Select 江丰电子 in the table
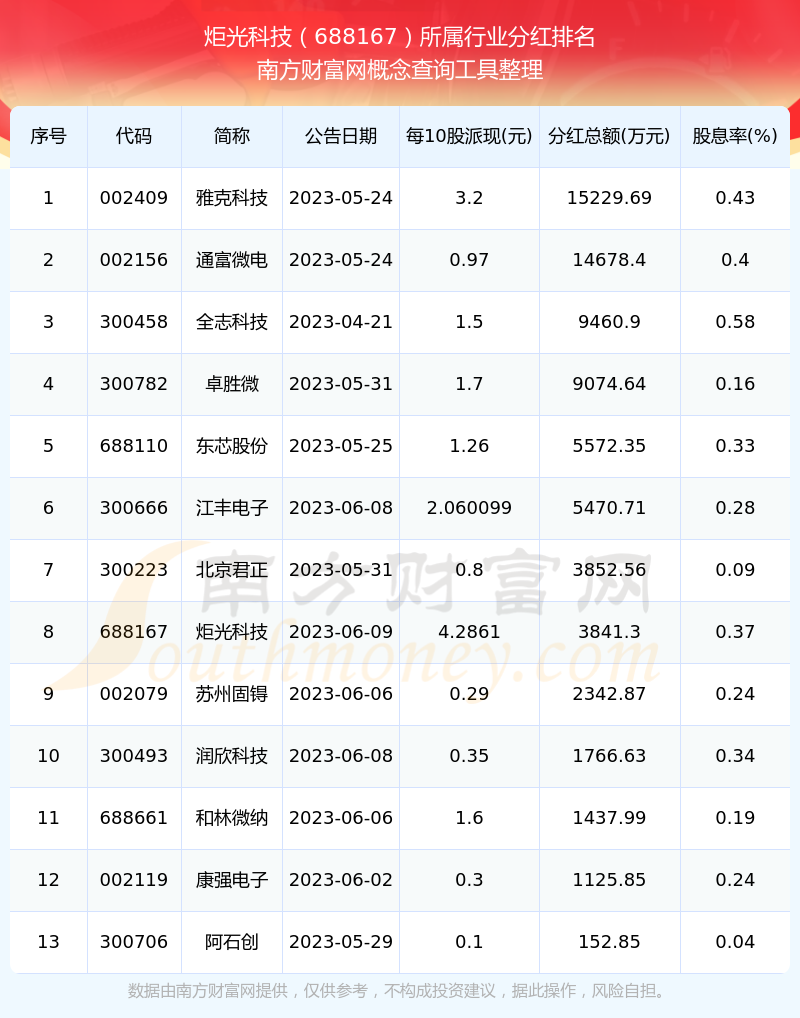The height and width of the screenshot is (1018, 800). point(232,508)
